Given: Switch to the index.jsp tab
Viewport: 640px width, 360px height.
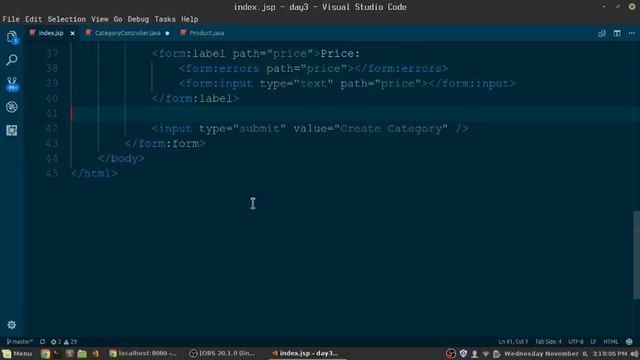Looking at the screenshot, I should [51, 33].
